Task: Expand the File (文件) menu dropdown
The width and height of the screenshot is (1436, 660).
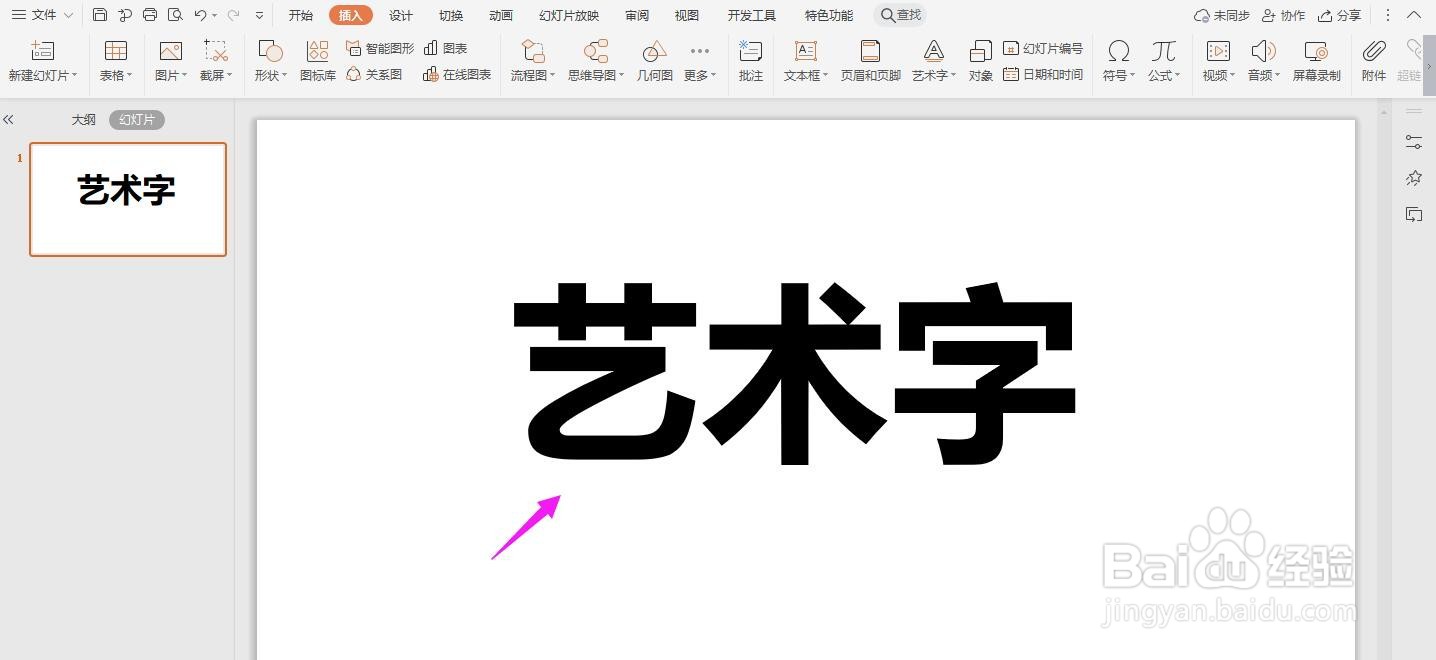Action: 42,15
